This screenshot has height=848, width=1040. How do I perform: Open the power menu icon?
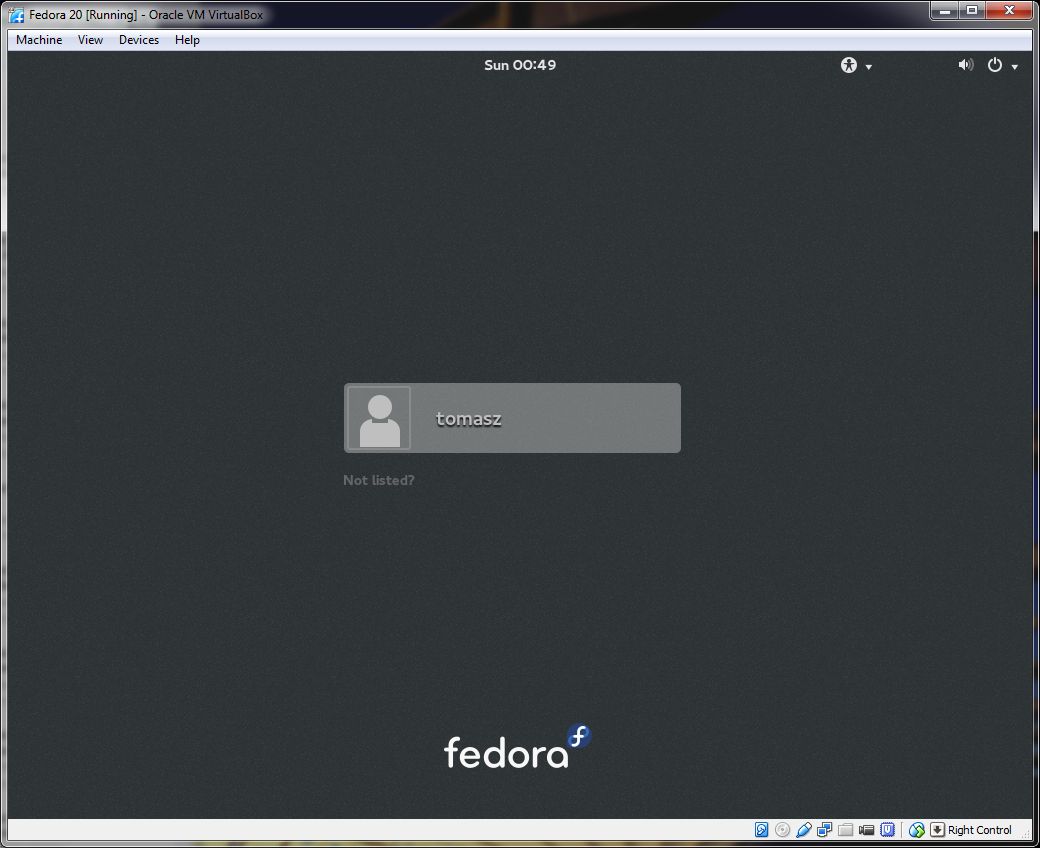[994, 65]
